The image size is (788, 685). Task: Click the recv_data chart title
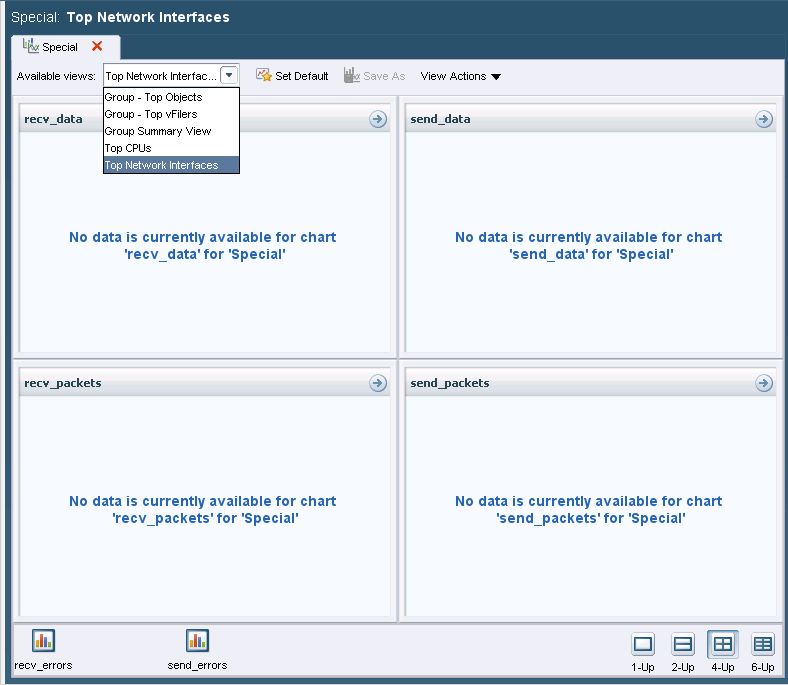coord(53,119)
